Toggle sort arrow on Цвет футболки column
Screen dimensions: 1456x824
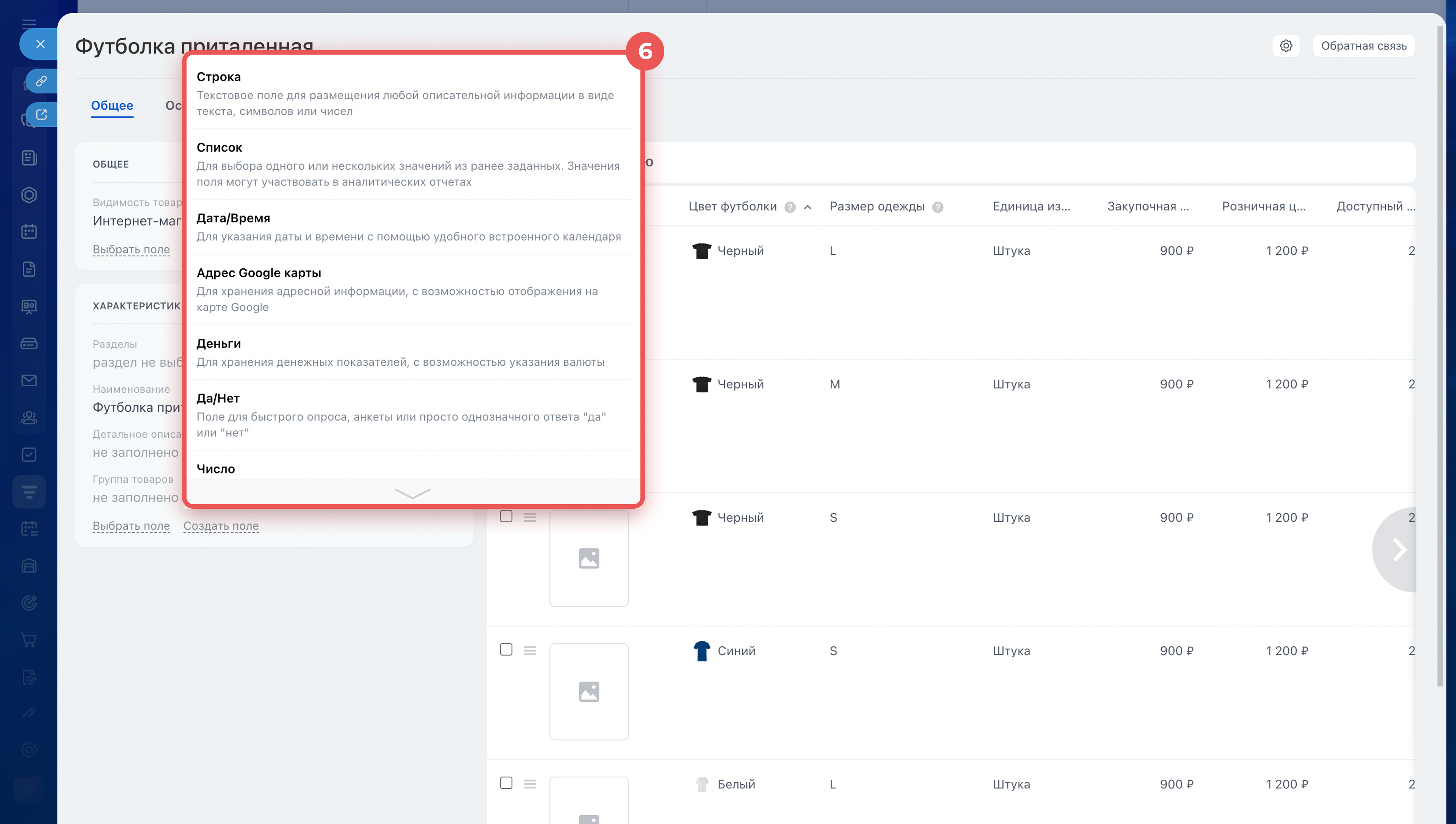click(808, 207)
